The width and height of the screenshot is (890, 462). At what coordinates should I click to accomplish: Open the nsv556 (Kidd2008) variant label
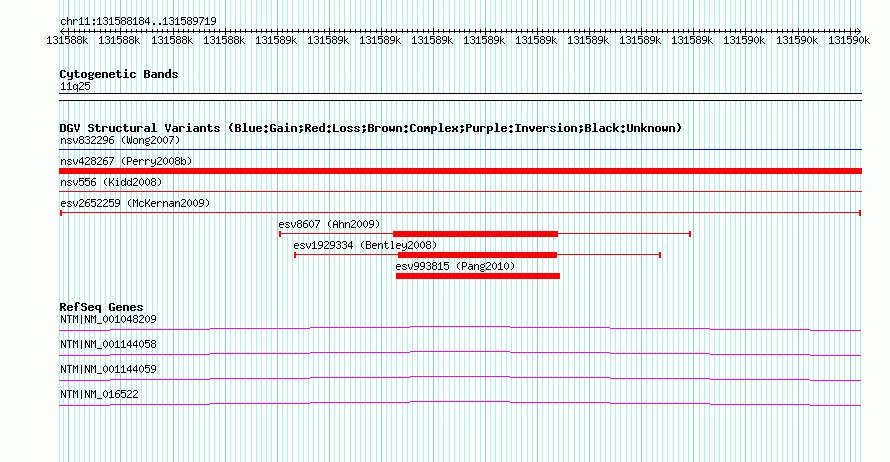pos(111,182)
